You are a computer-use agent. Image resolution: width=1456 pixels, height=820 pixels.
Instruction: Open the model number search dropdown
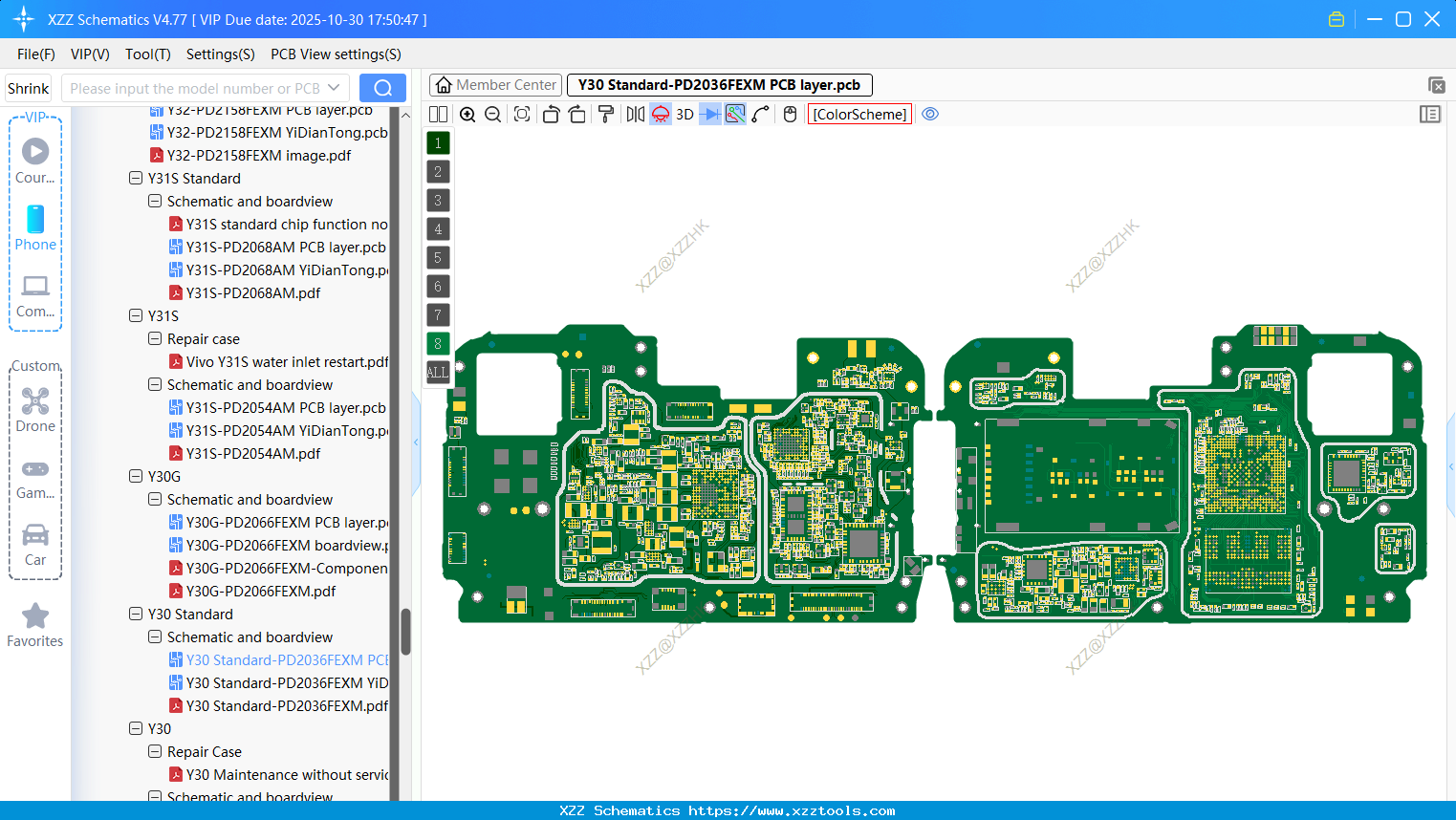coord(334,88)
